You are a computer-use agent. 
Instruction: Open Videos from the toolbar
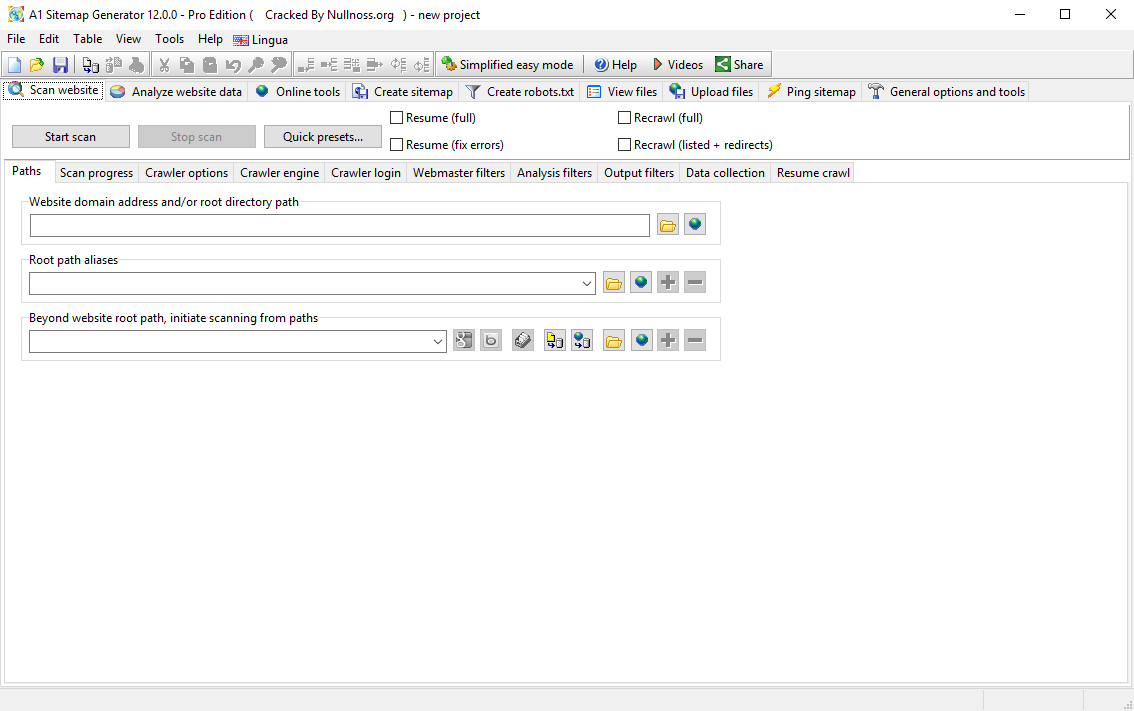pos(678,65)
